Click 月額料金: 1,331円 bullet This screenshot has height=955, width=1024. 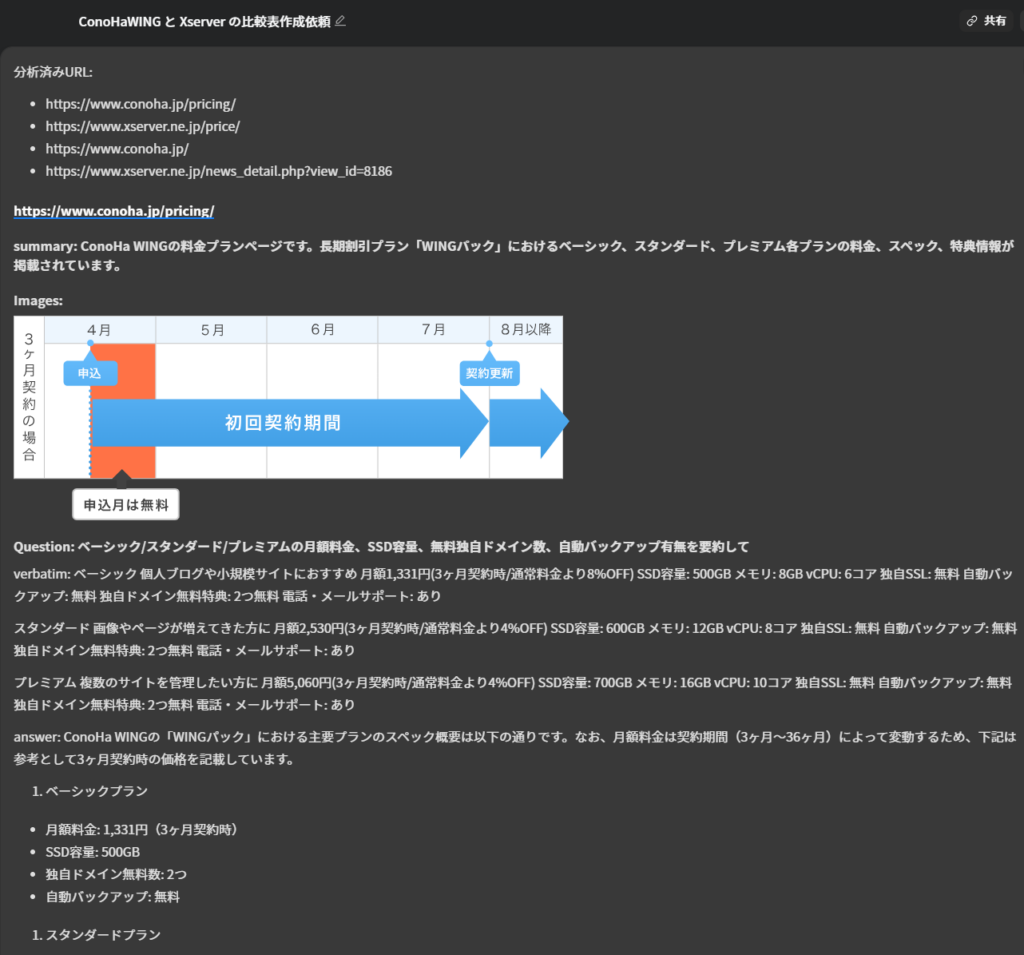tap(141, 829)
